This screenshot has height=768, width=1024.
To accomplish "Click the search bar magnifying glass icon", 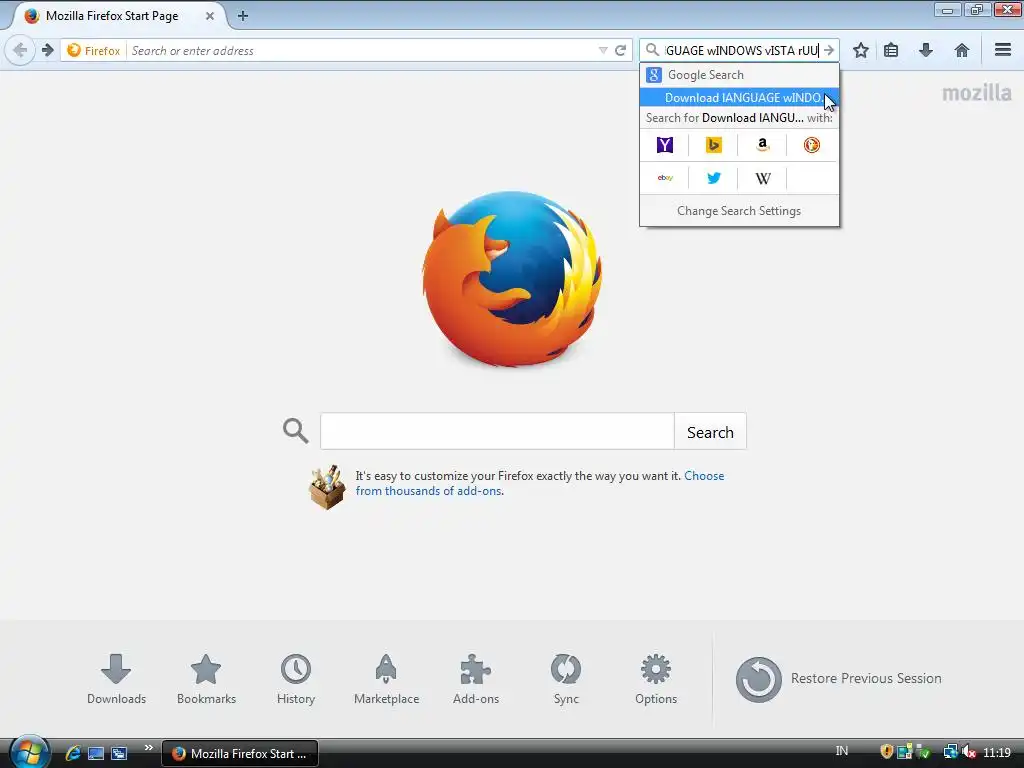I will (652, 50).
